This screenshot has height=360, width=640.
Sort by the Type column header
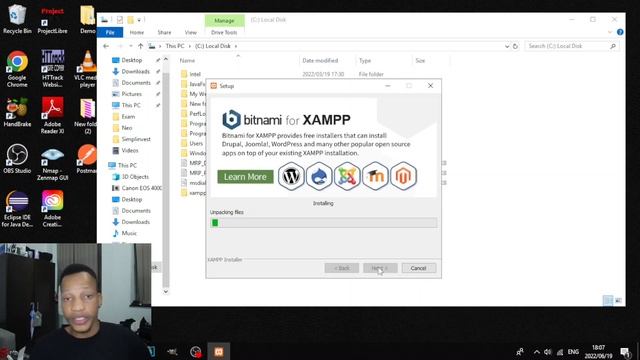point(365,60)
